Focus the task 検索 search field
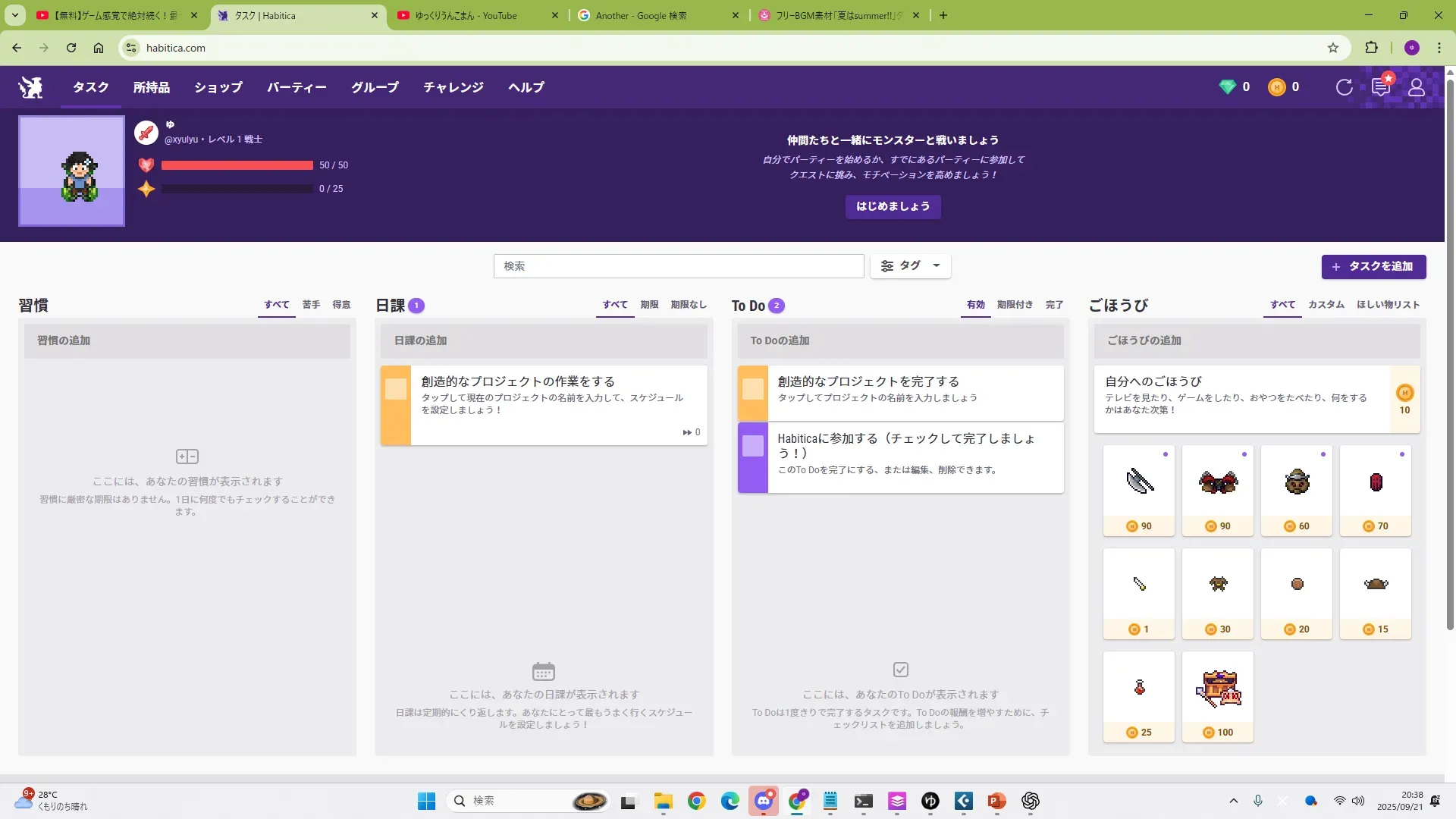Screen dimensions: 1456x819 678,266
